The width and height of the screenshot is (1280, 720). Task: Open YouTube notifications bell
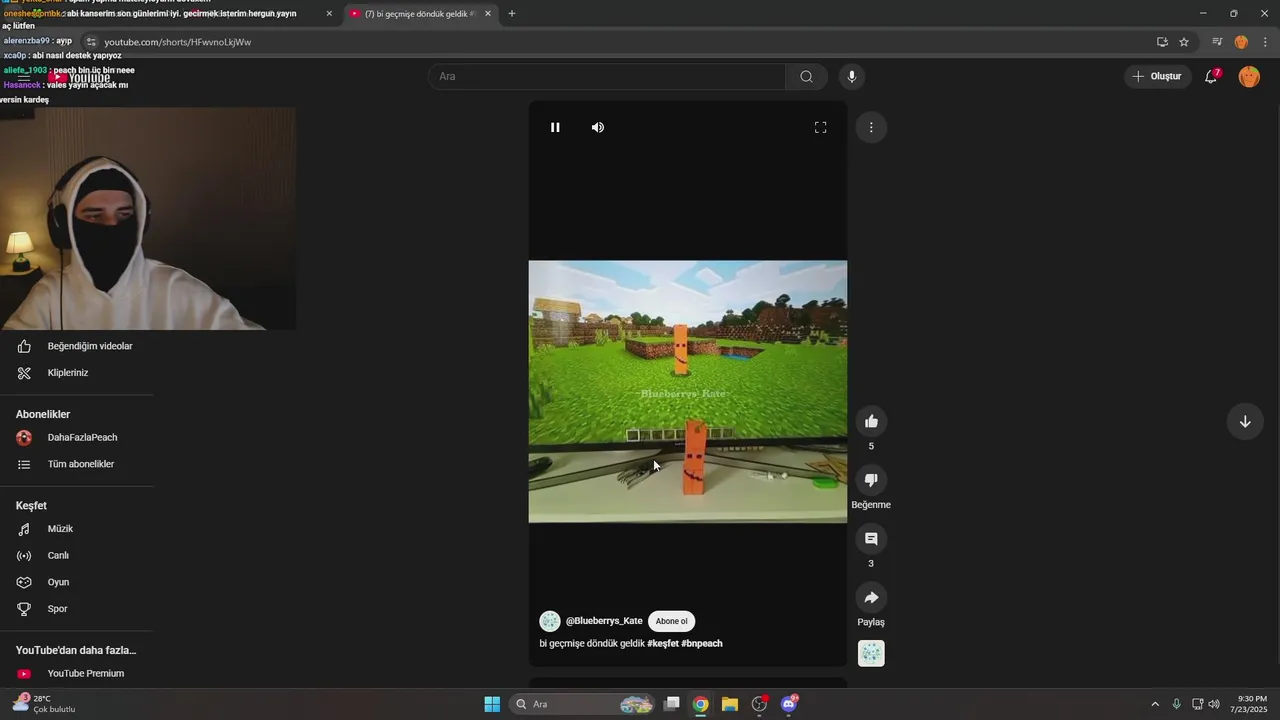[1211, 77]
